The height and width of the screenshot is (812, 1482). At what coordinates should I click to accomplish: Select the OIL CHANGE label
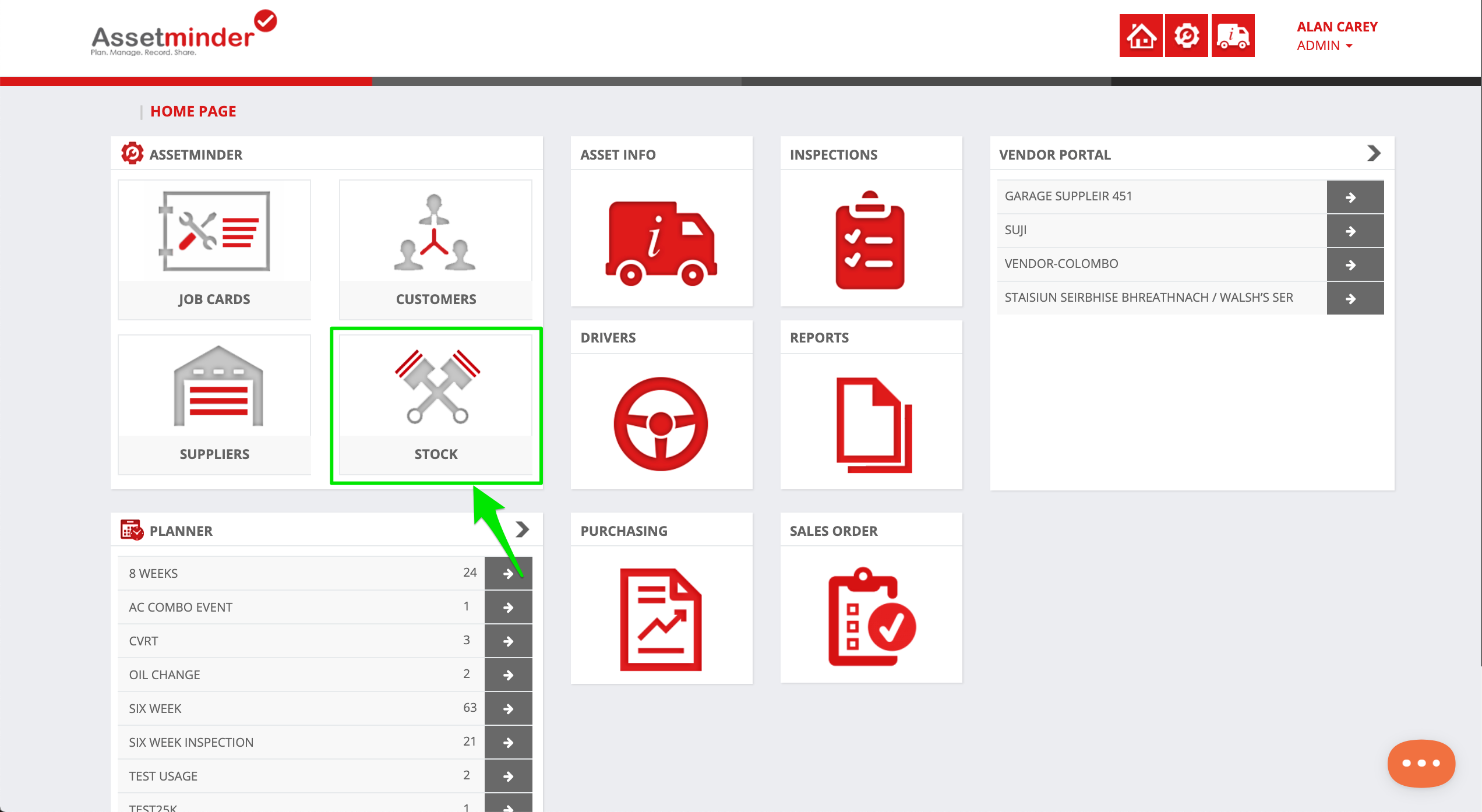click(164, 675)
